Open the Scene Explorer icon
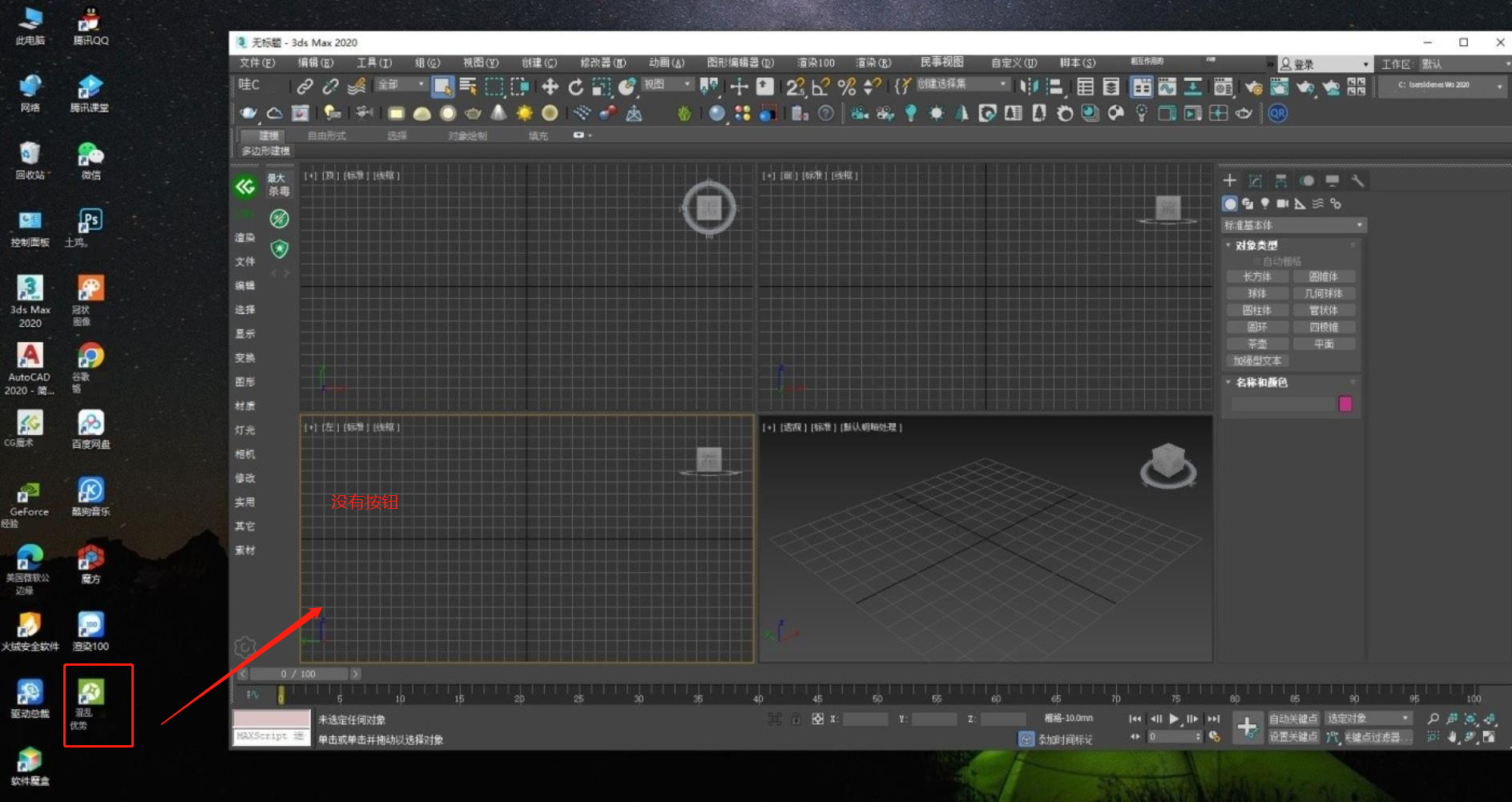Image resolution: width=1512 pixels, height=802 pixels. (1085, 87)
